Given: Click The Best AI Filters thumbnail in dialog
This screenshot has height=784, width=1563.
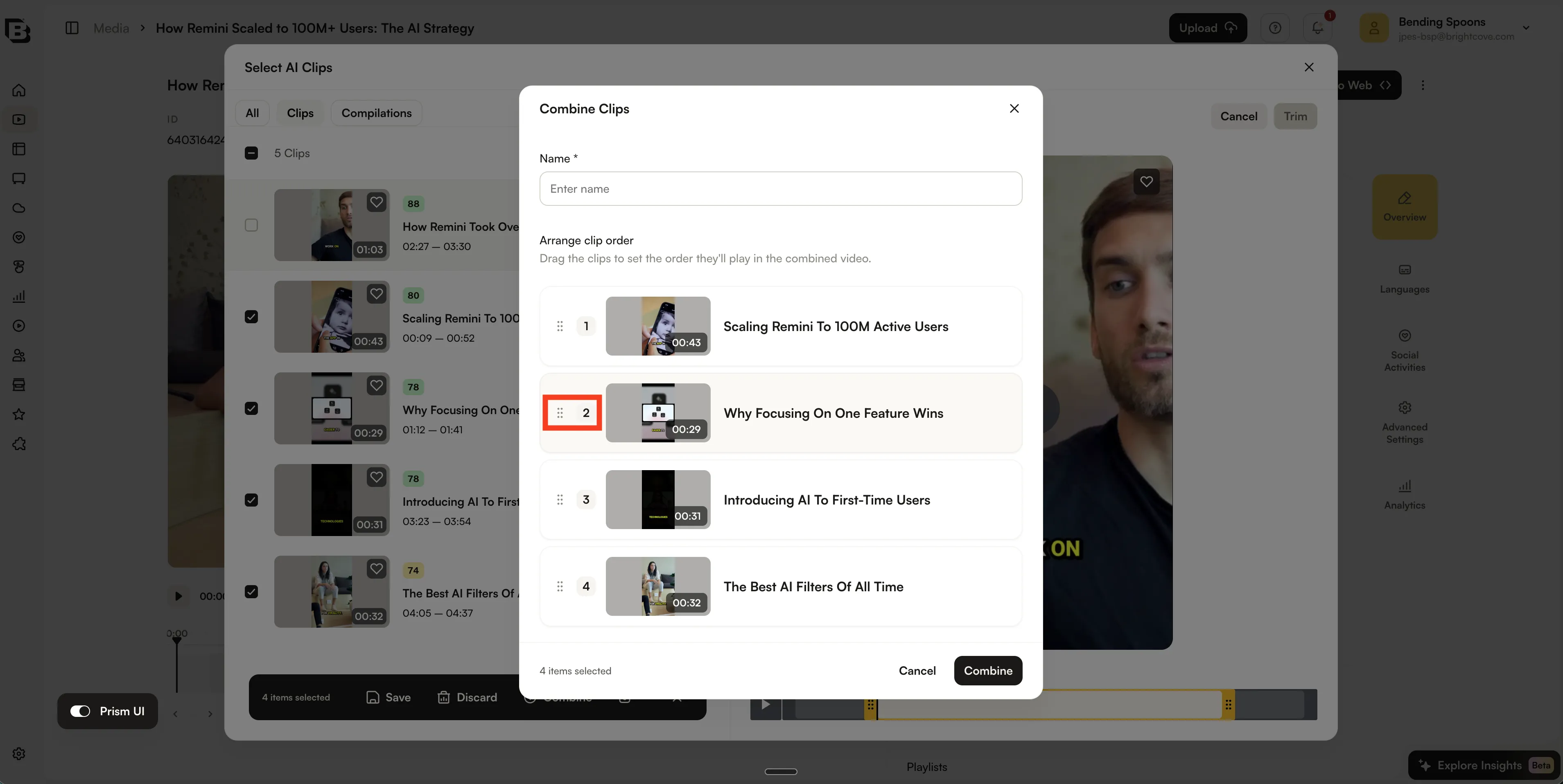Looking at the screenshot, I should click(x=658, y=586).
